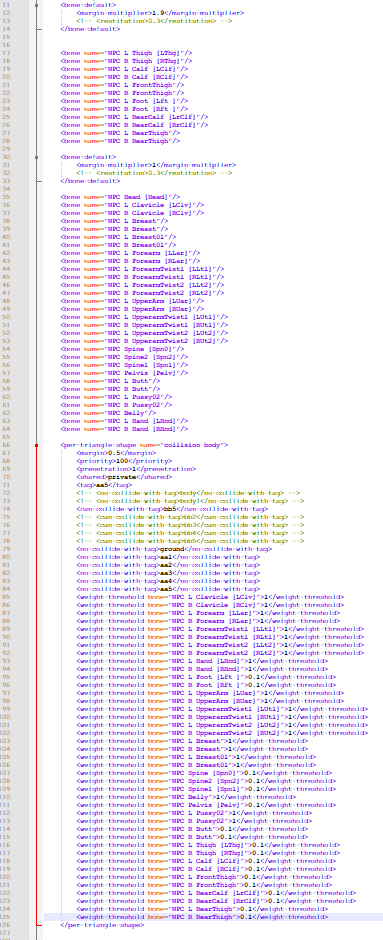Click the no-collide-with-tag "aa1" line
The height and width of the screenshot is (940, 383).
pos(168,557)
